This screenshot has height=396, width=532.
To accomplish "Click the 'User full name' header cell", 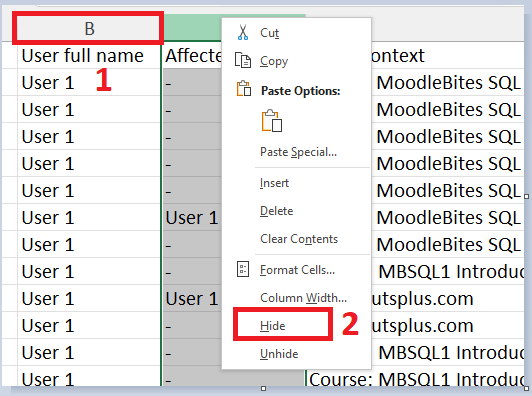I will point(89,55).
